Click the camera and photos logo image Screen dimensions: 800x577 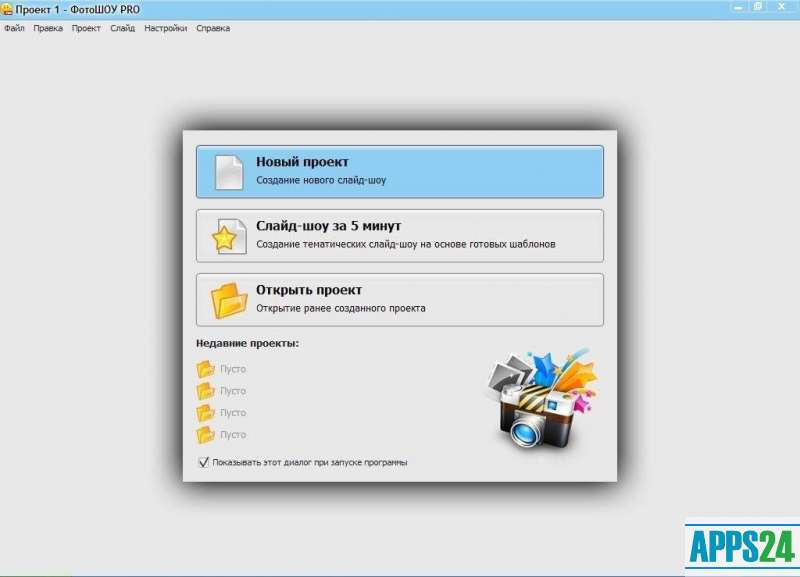[x=543, y=399]
